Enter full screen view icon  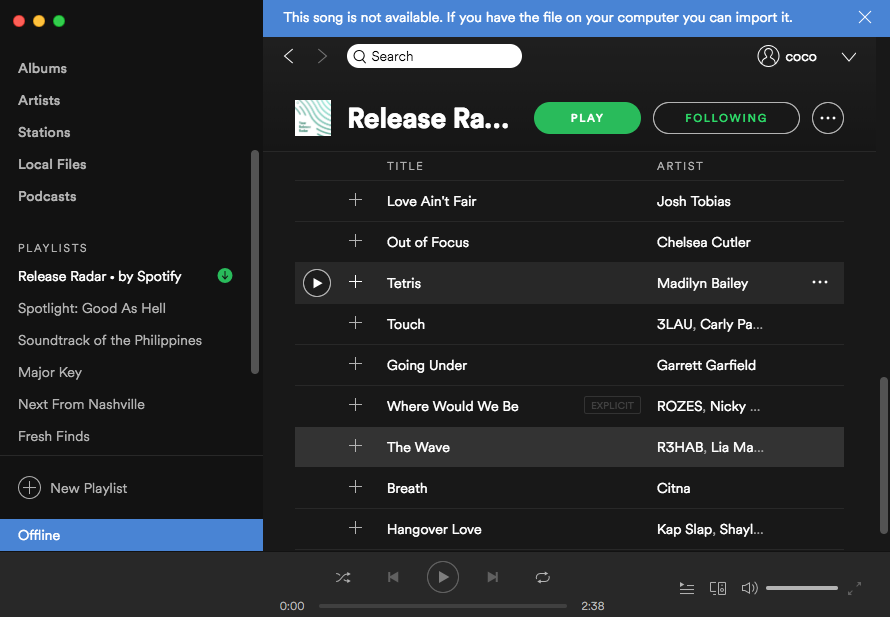[854, 589]
